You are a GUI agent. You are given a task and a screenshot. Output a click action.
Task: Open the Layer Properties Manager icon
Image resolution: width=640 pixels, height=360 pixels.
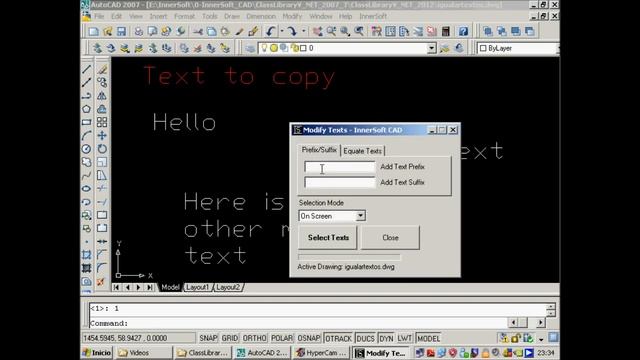click(250, 48)
